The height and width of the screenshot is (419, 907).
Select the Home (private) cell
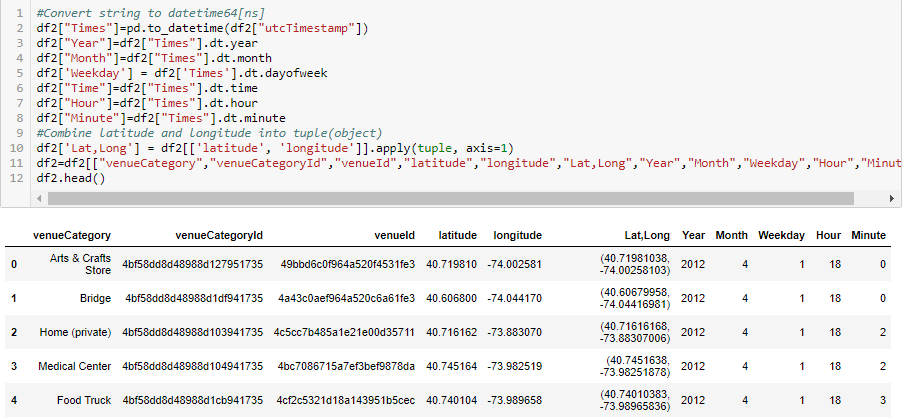75,333
